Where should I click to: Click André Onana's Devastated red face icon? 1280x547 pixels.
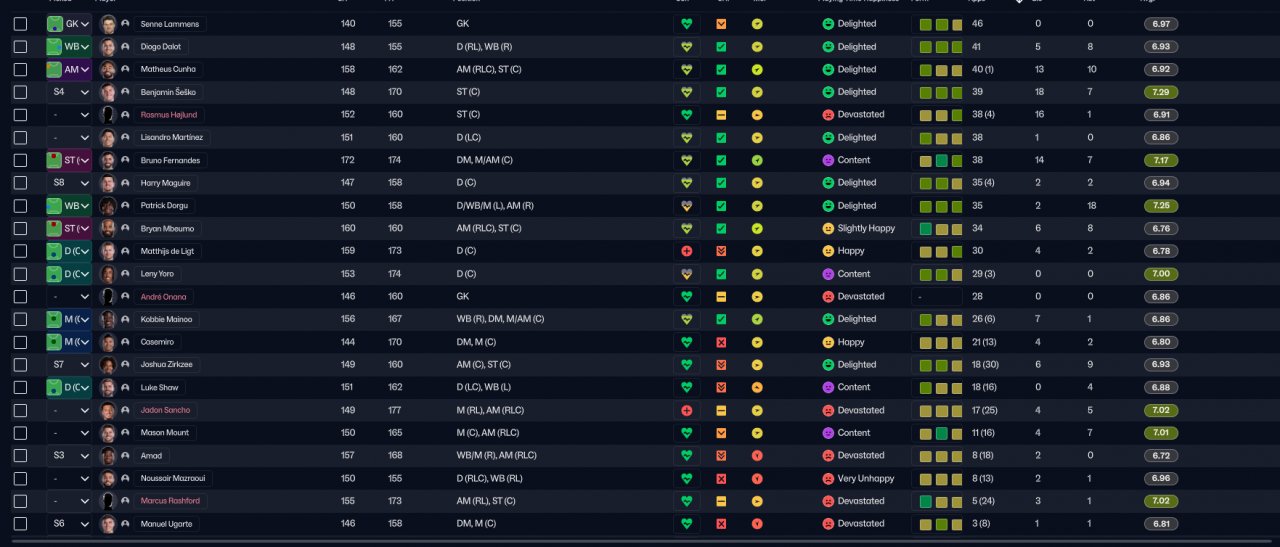[828, 297]
